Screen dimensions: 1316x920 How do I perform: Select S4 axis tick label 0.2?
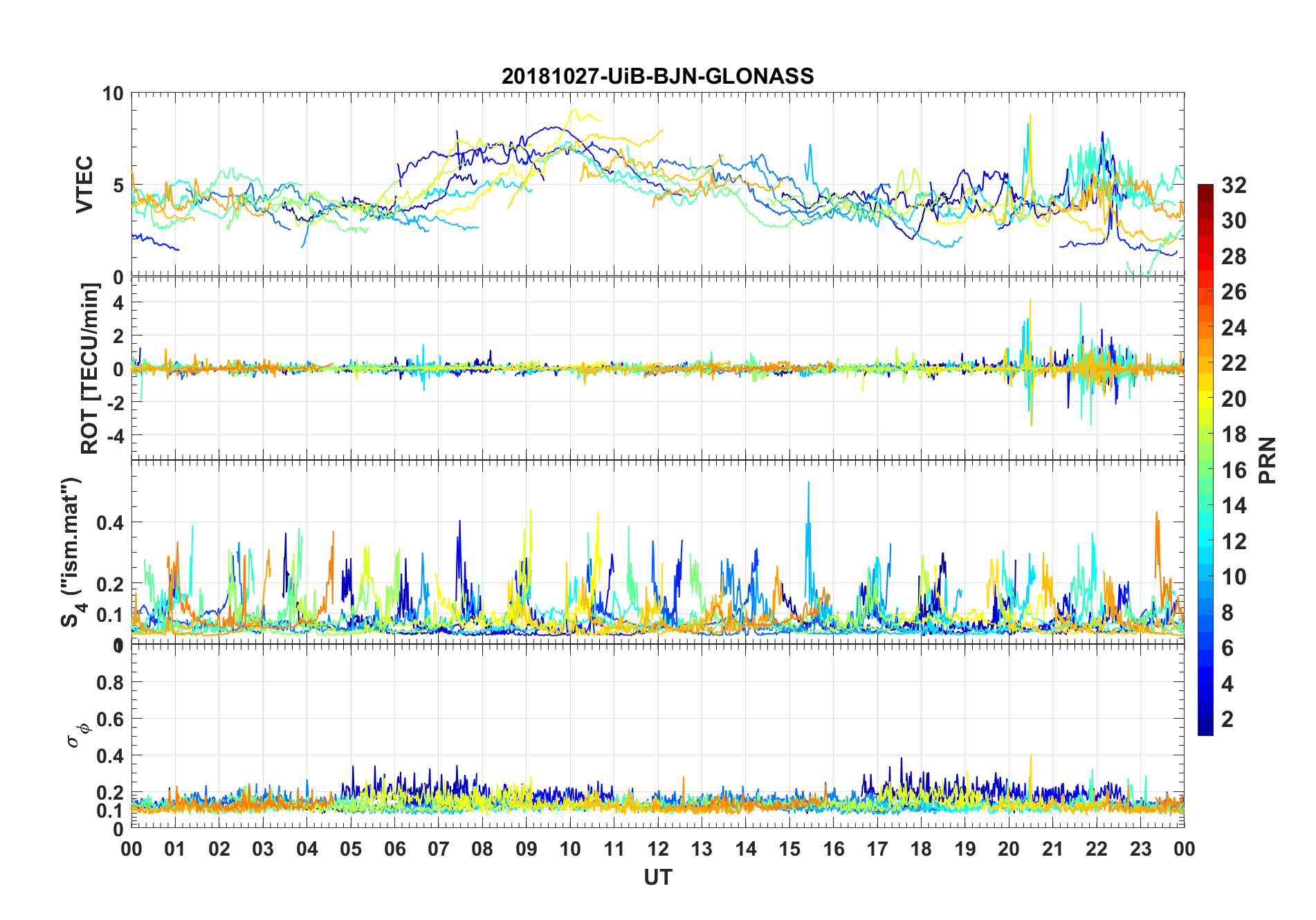click(110, 584)
